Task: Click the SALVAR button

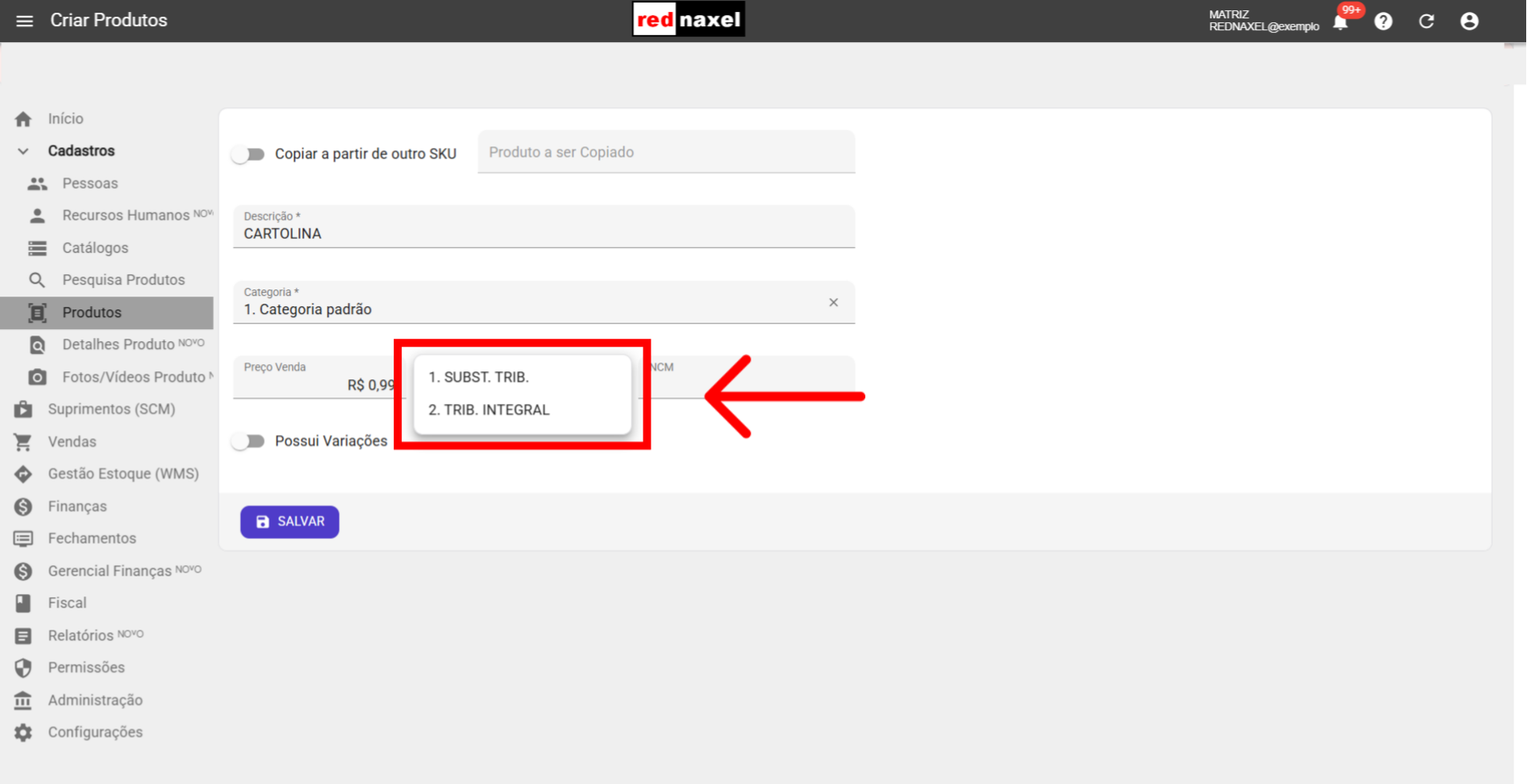Action: tap(289, 522)
